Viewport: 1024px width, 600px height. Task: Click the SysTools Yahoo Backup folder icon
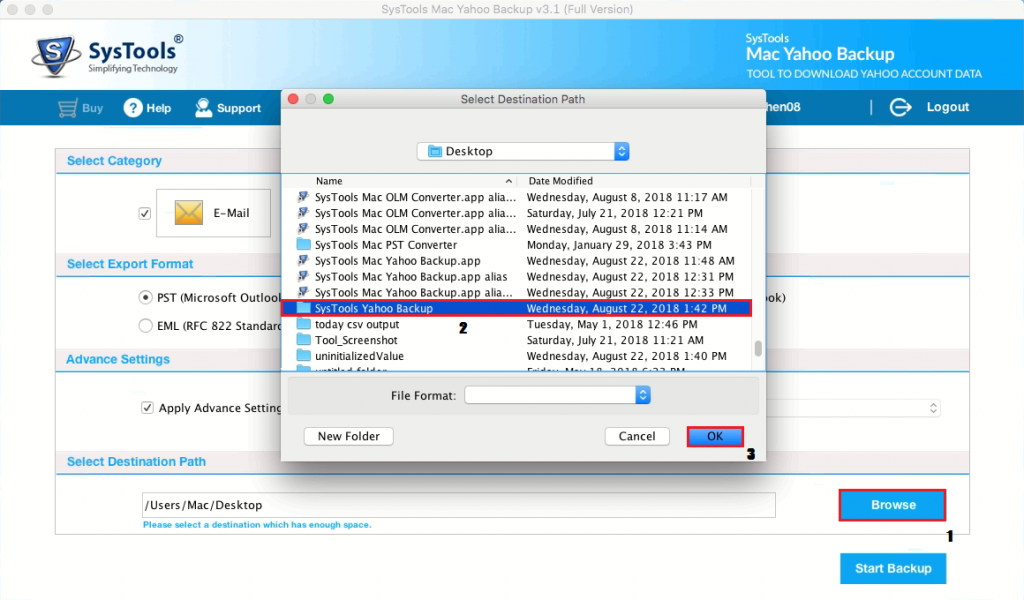303,308
